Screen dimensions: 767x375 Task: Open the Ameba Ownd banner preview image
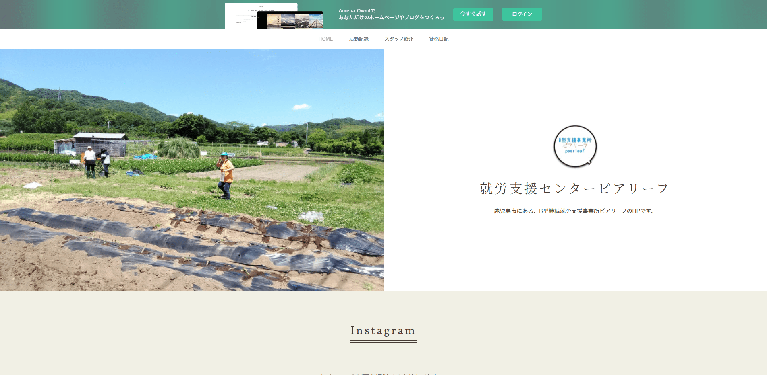tap(274, 16)
